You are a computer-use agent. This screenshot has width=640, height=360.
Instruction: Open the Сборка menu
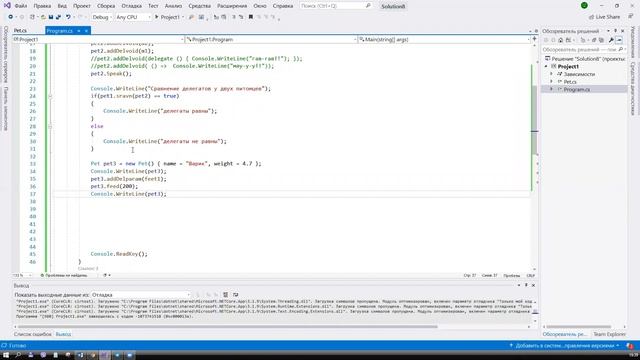click(106, 6)
